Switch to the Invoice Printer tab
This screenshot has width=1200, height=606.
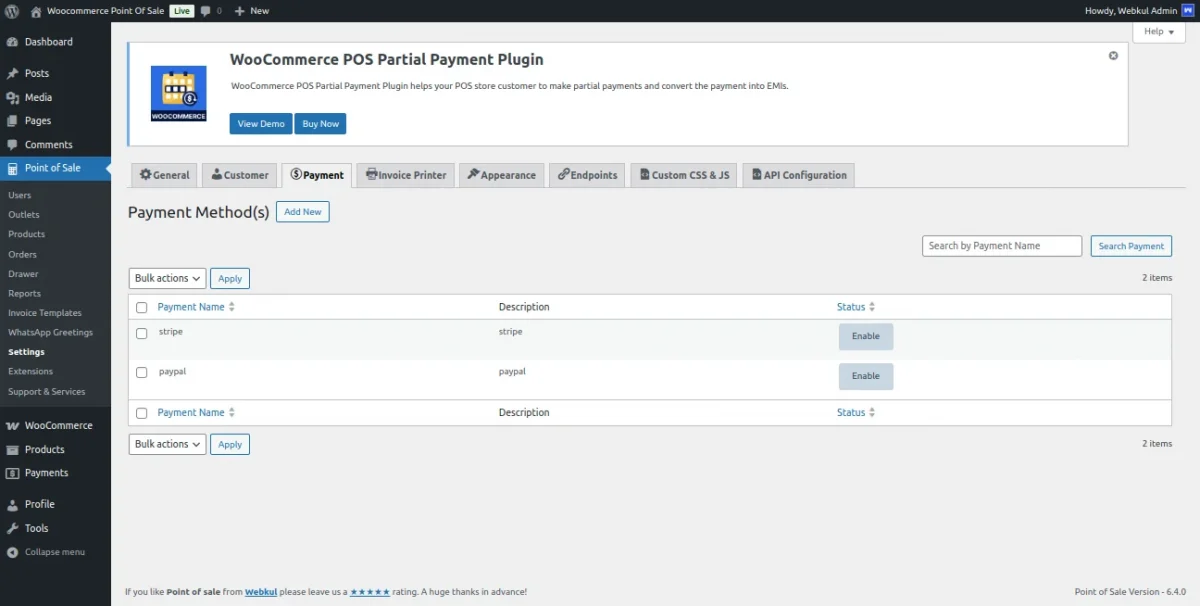coord(406,175)
